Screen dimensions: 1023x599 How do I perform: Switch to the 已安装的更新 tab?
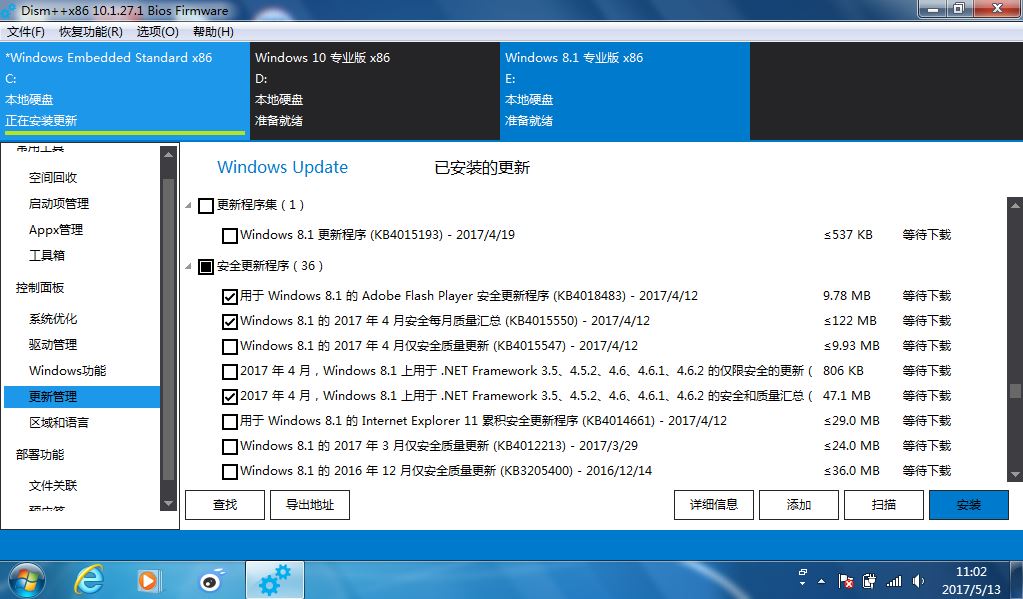[x=482, y=168]
